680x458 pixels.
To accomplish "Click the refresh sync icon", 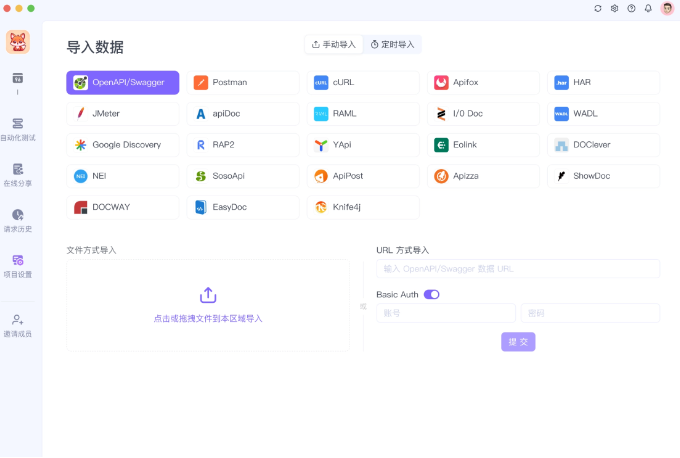I will [x=598, y=8].
